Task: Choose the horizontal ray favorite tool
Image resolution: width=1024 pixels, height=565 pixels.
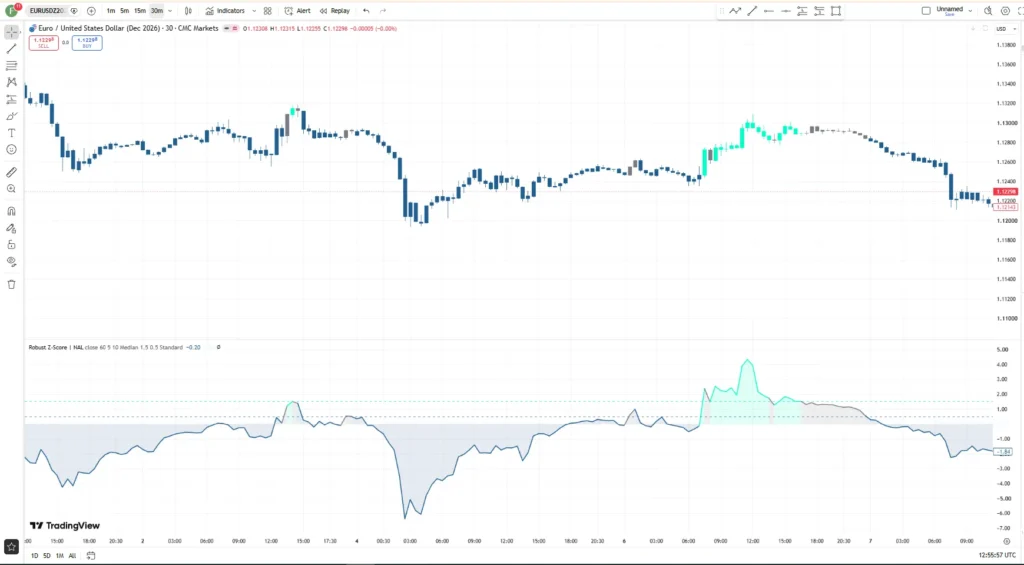Action: 786,10
